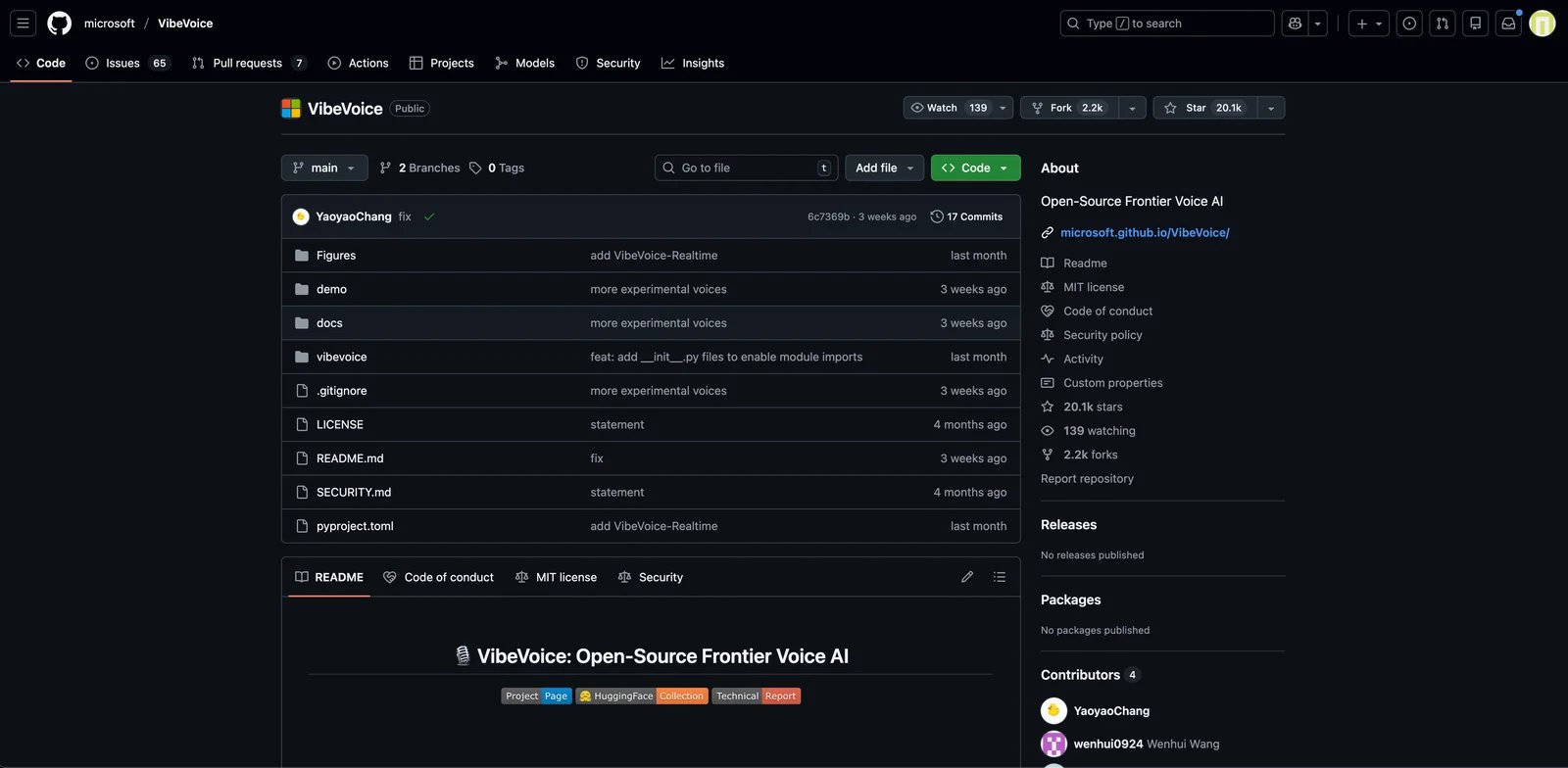Switch to the Security tab
1568x768 pixels.
click(609, 63)
